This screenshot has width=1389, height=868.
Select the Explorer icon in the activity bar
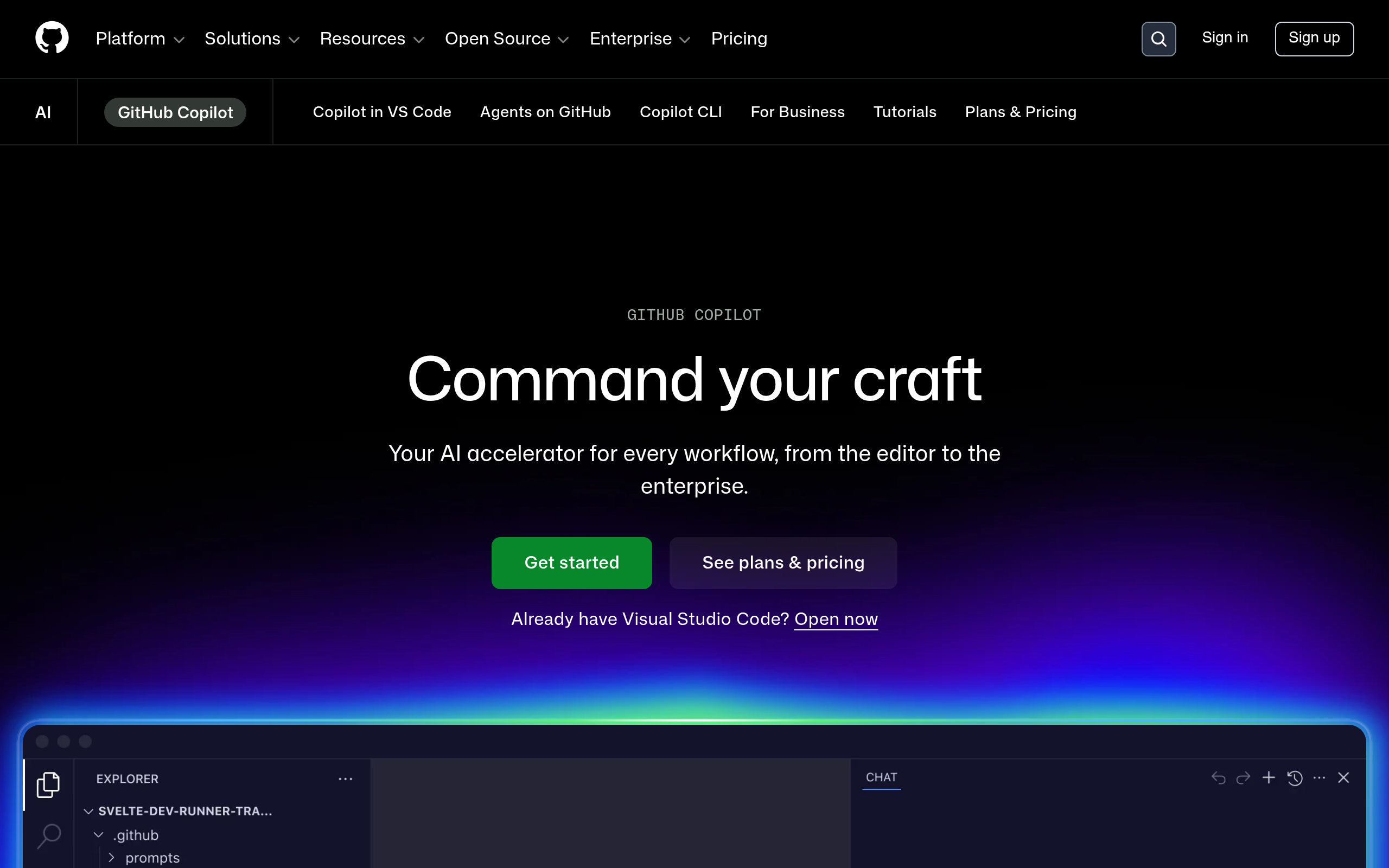pyautogui.click(x=48, y=784)
